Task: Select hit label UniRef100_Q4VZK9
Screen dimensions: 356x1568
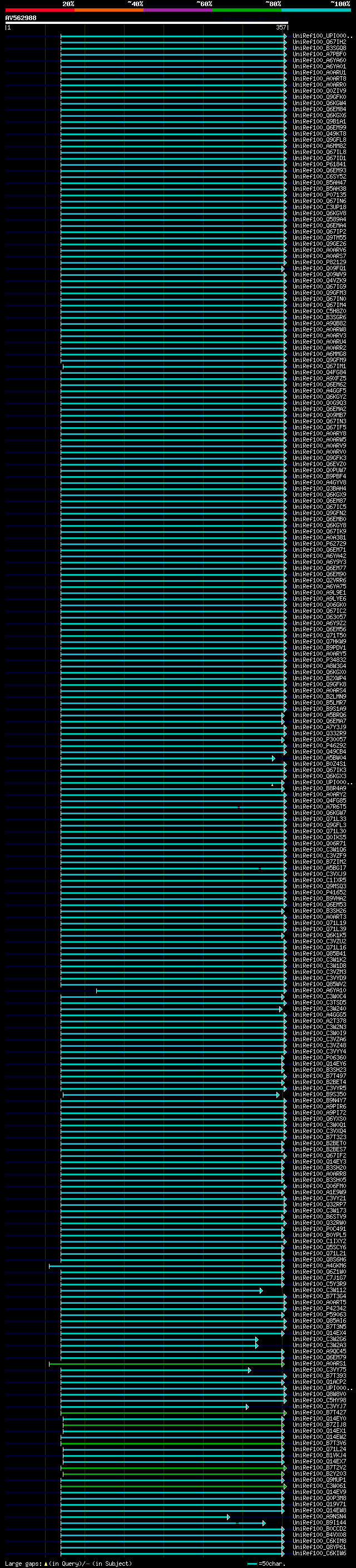Action: pos(319,280)
